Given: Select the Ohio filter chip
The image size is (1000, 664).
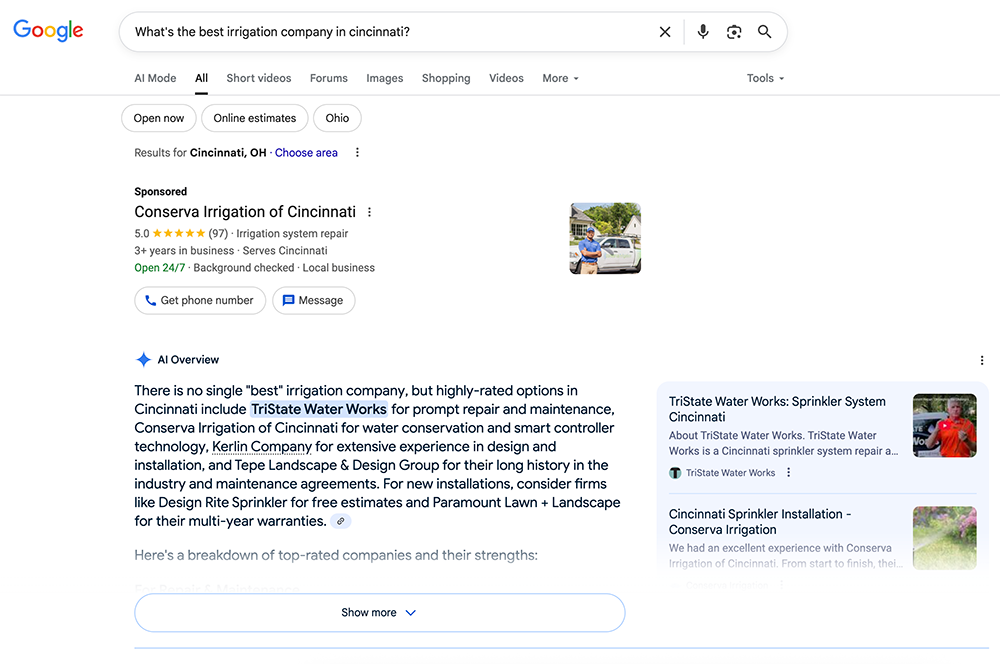Looking at the screenshot, I should click(337, 118).
